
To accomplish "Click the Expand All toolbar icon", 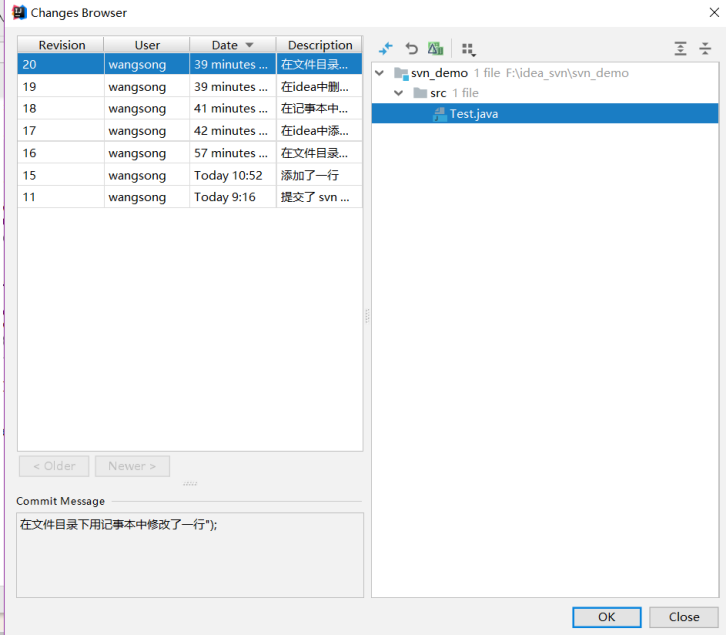I will (680, 48).
